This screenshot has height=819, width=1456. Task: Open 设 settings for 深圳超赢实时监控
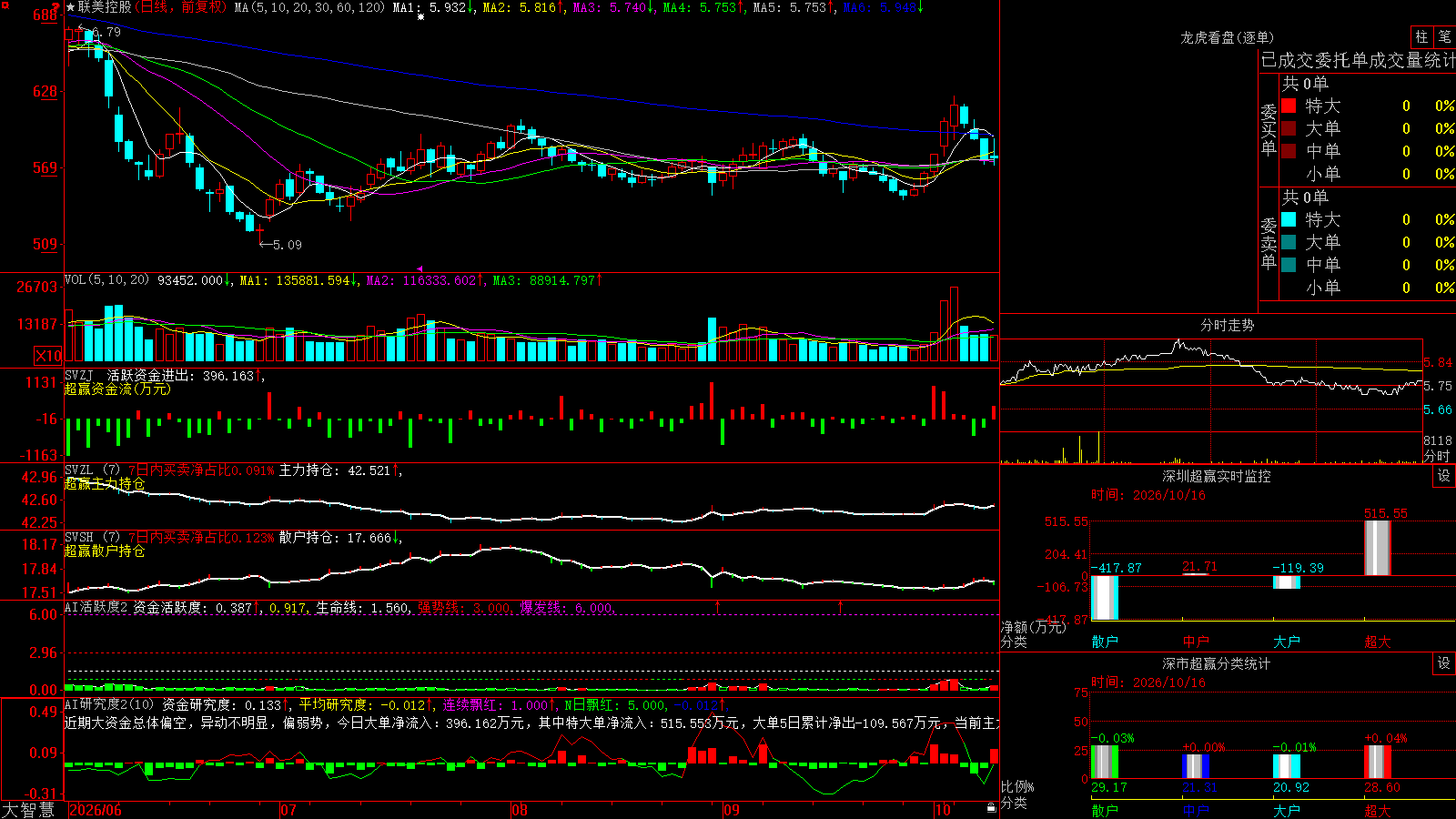pos(1444,476)
